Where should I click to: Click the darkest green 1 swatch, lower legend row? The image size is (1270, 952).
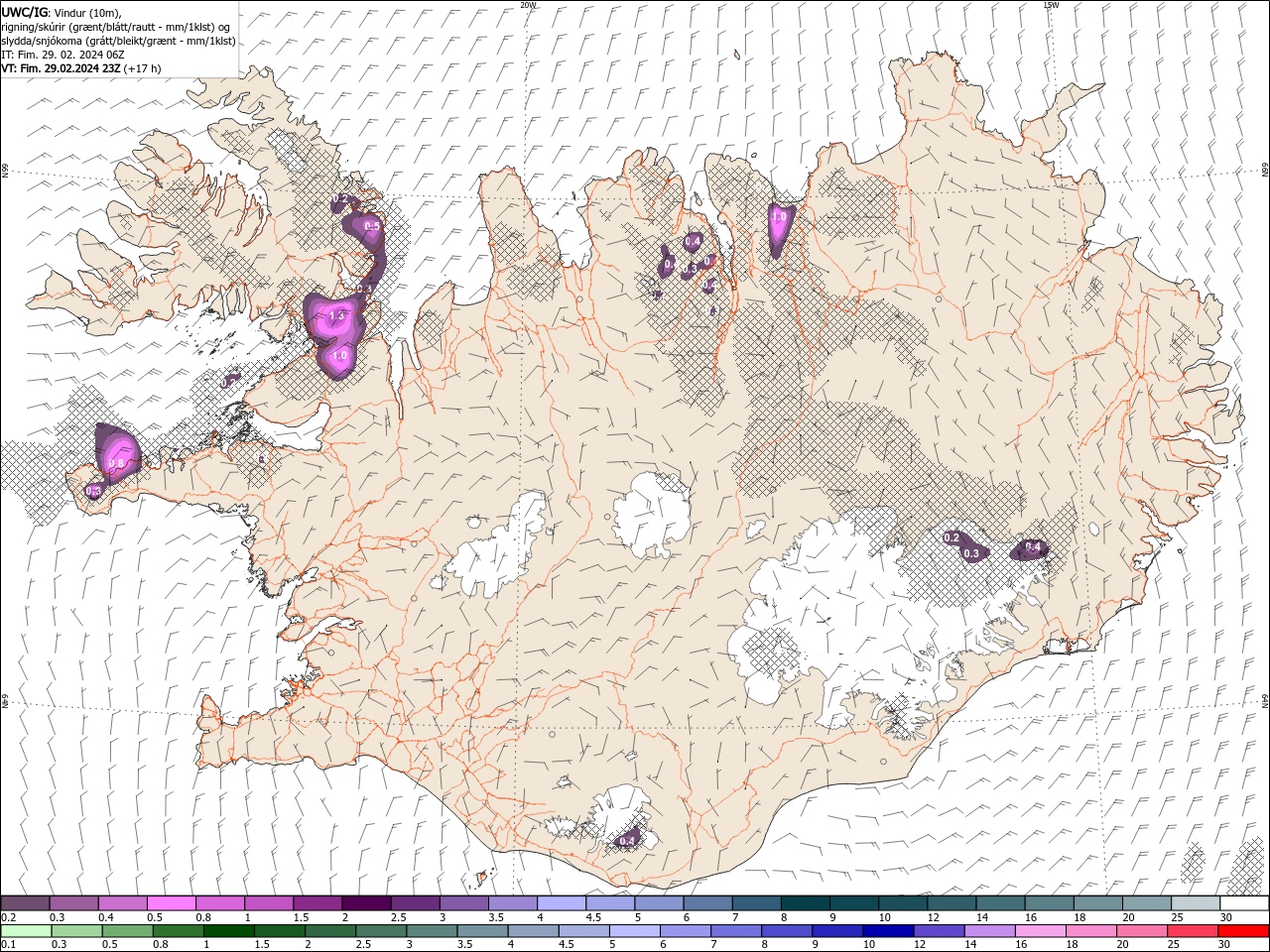[x=228, y=931]
